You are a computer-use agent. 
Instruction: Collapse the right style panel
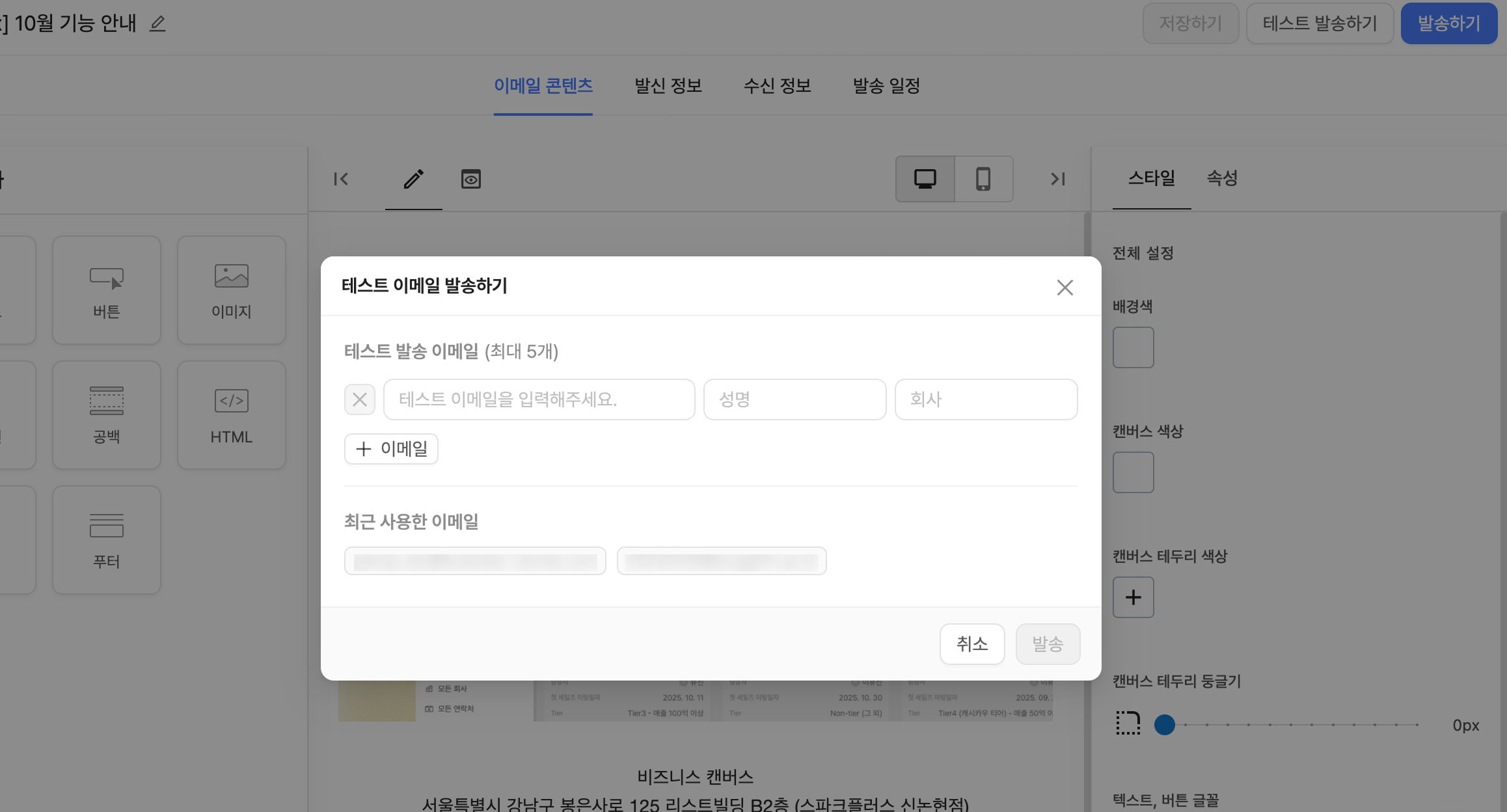coord(1058,179)
